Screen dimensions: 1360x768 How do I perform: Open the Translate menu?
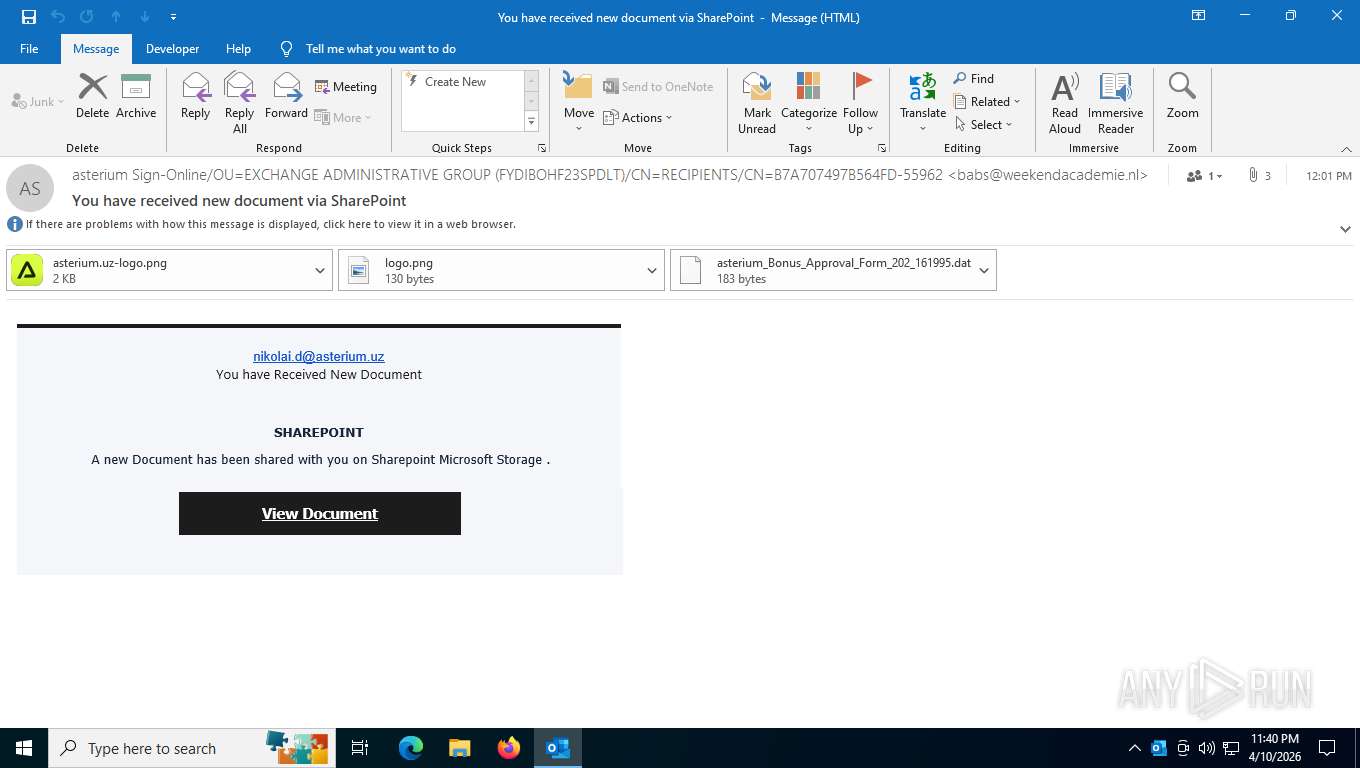pos(923,103)
